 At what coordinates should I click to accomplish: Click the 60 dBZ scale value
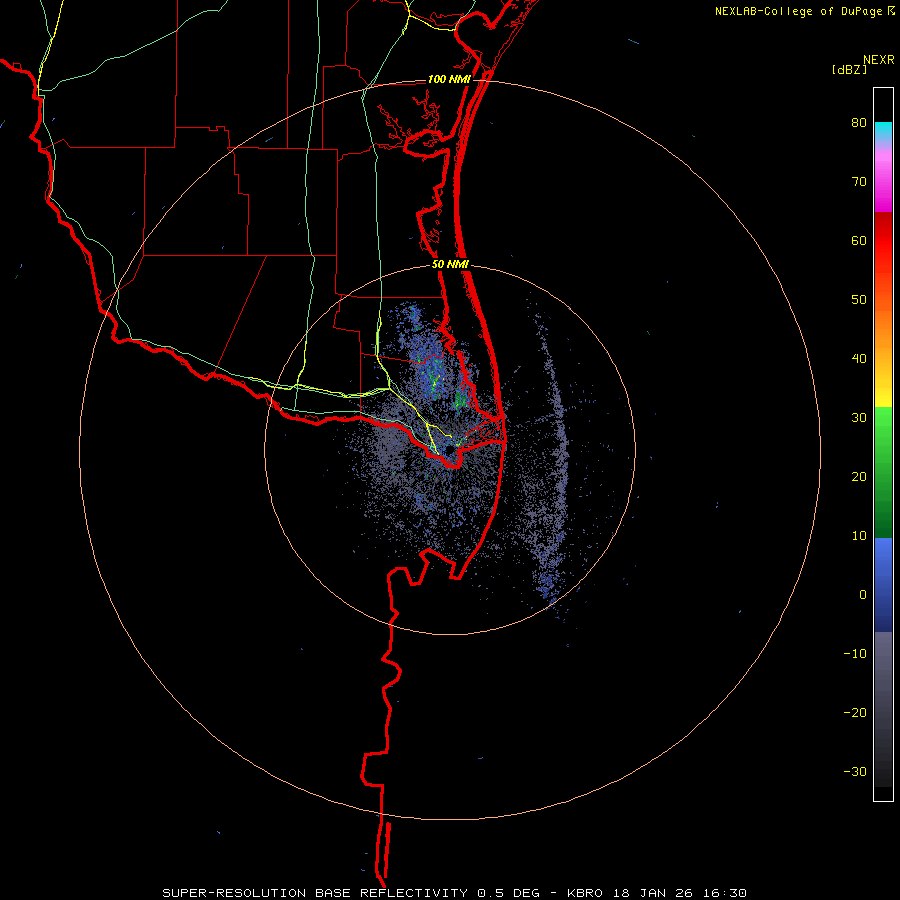pos(859,240)
